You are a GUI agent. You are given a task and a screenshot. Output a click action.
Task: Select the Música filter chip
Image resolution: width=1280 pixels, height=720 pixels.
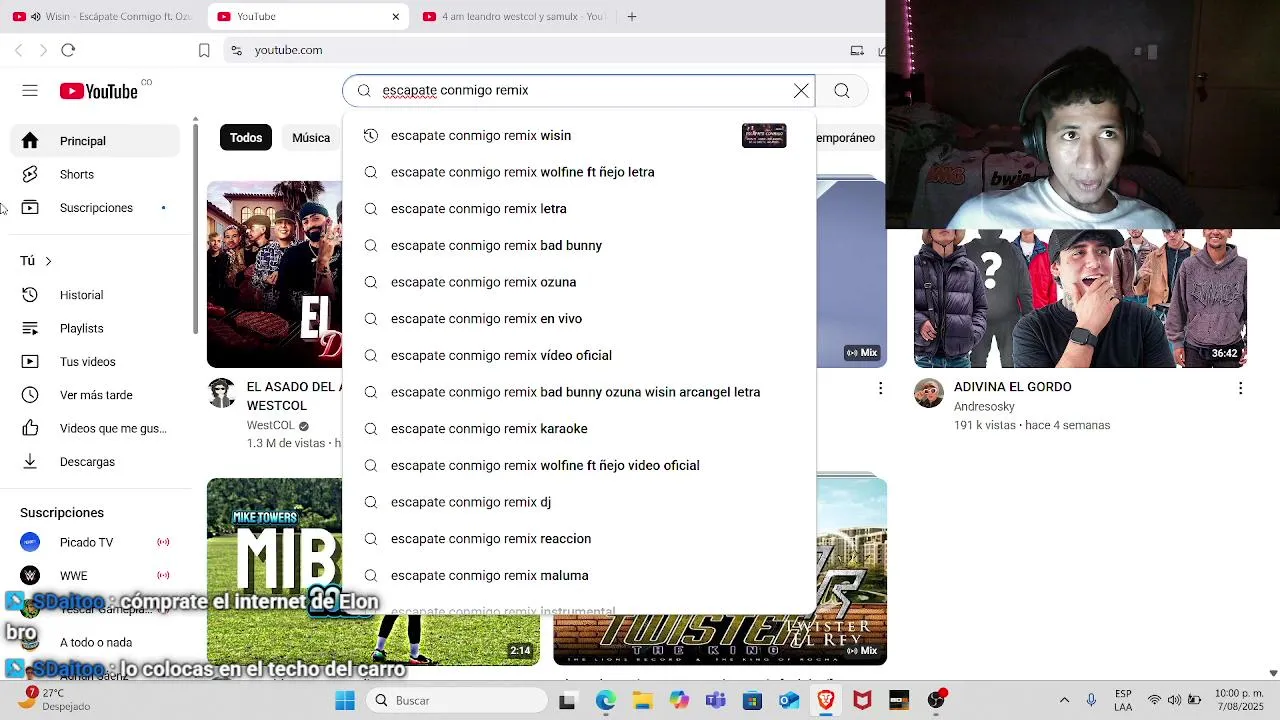coord(311,138)
